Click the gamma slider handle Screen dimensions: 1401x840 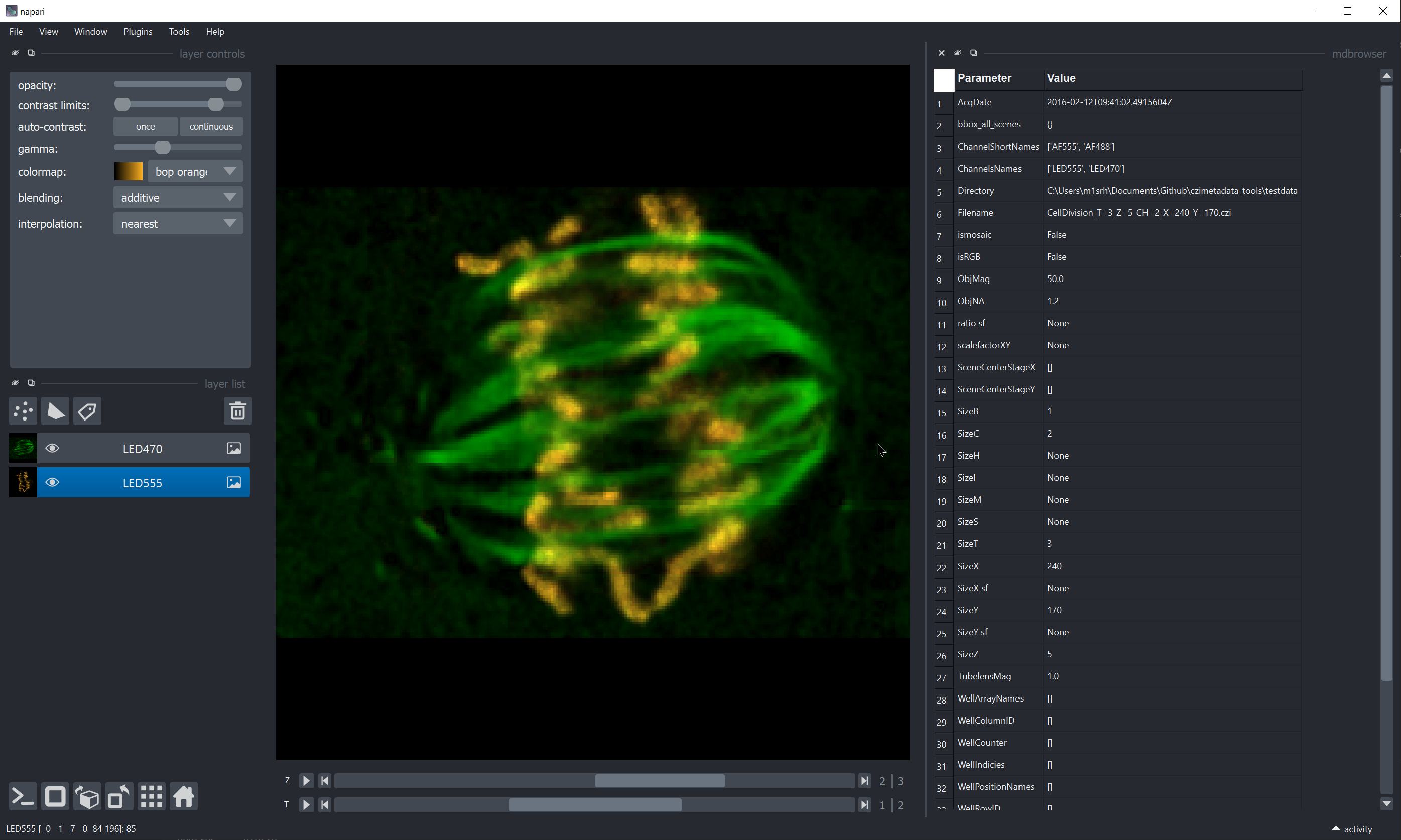point(163,148)
